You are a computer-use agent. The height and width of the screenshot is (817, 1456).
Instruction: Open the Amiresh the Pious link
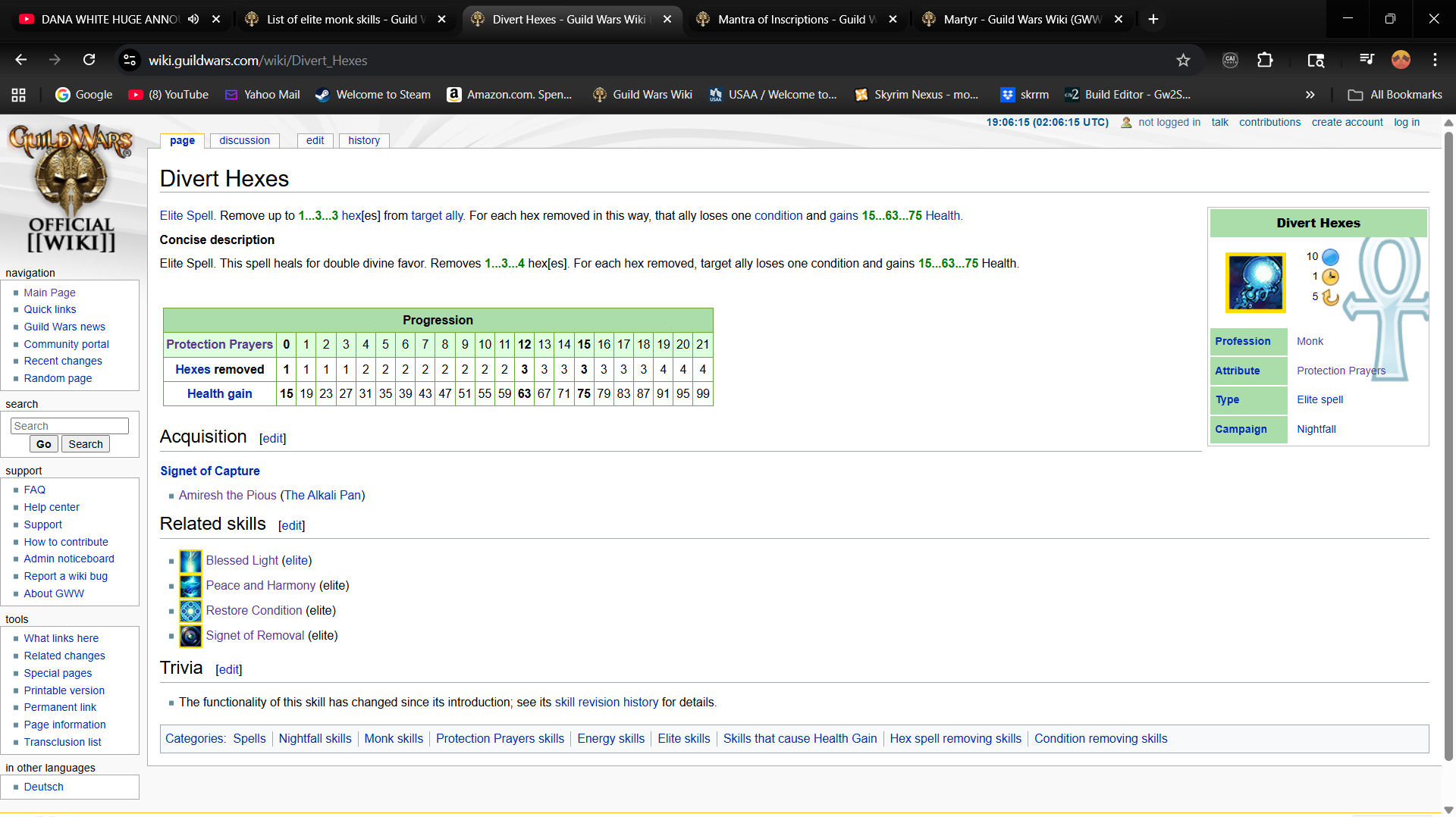tap(227, 495)
